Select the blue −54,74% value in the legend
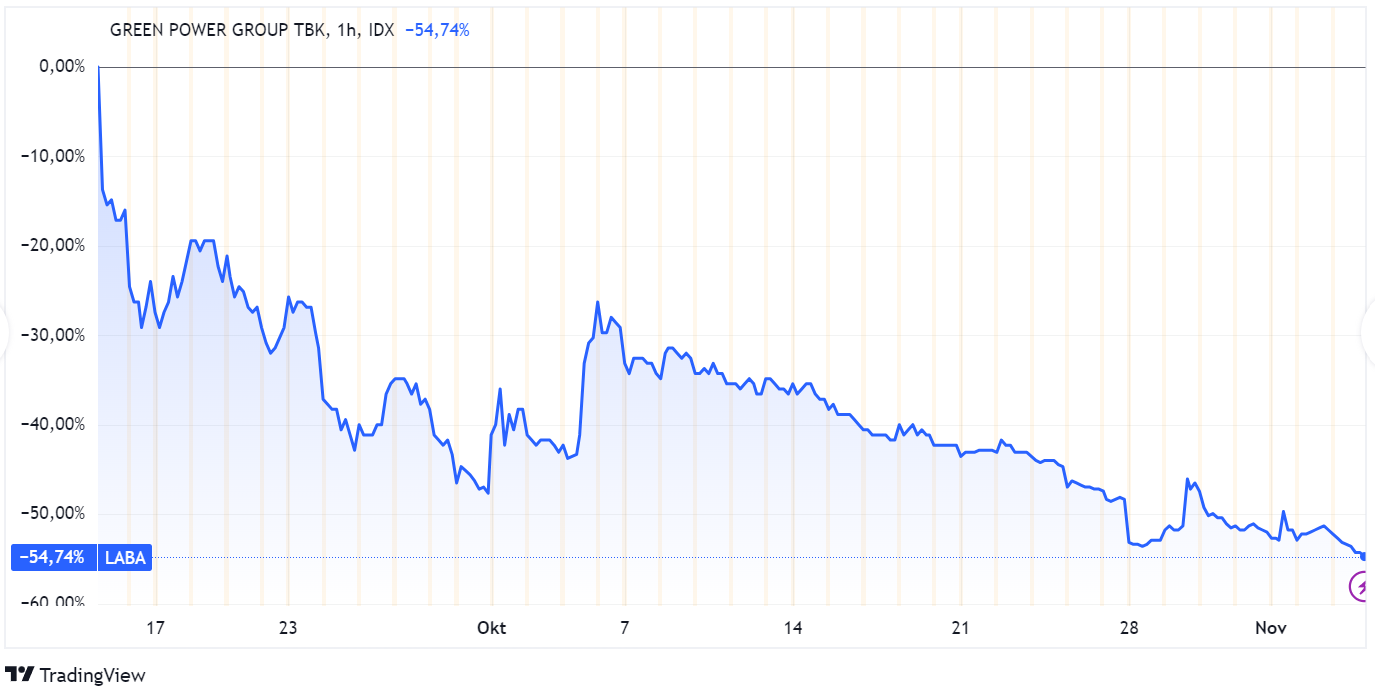Screen dimensions: 1375x688 pyautogui.click(x=437, y=30)
